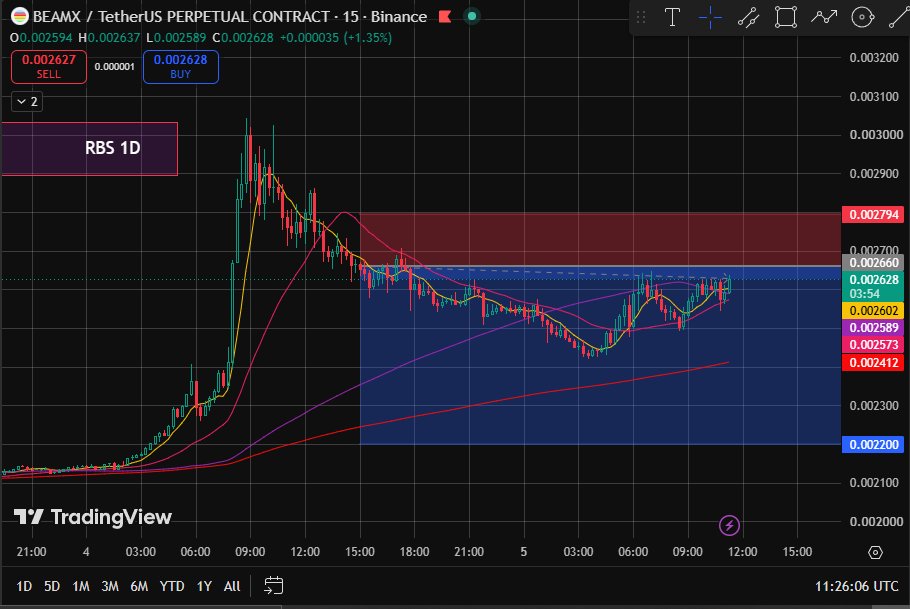The width and height of the screenshot is (910, 609).
Task: Click the green market status dot
Action: [472, 16]
